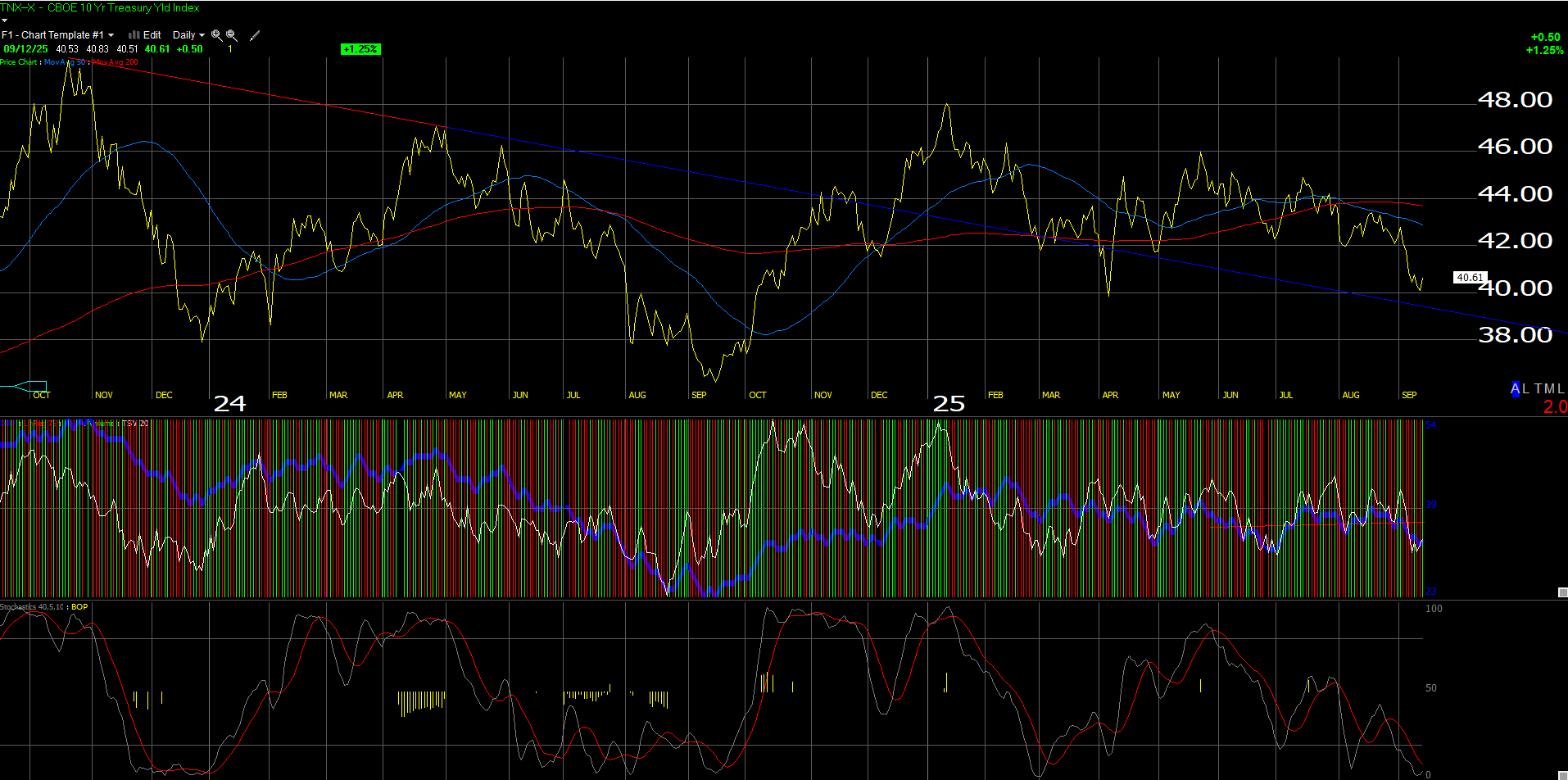The width and height of the screenshot is (1568, 780).
Task: Click the bar chart icon beside Edit
Action: point(134,35)
